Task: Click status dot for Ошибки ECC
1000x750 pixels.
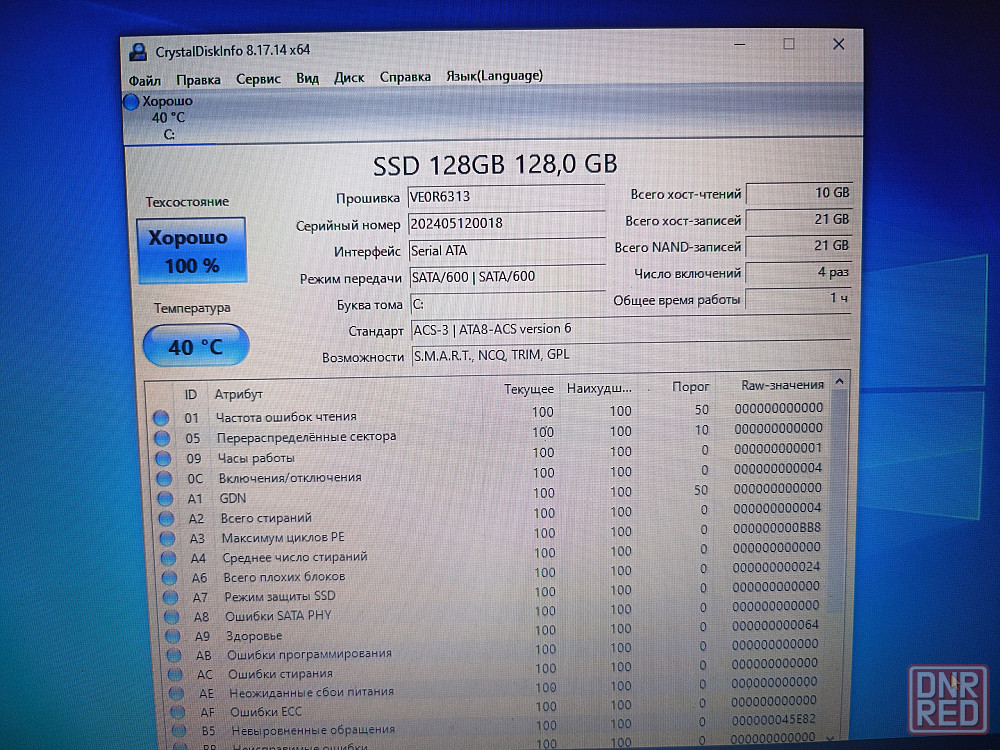Action: pos(178,712)
